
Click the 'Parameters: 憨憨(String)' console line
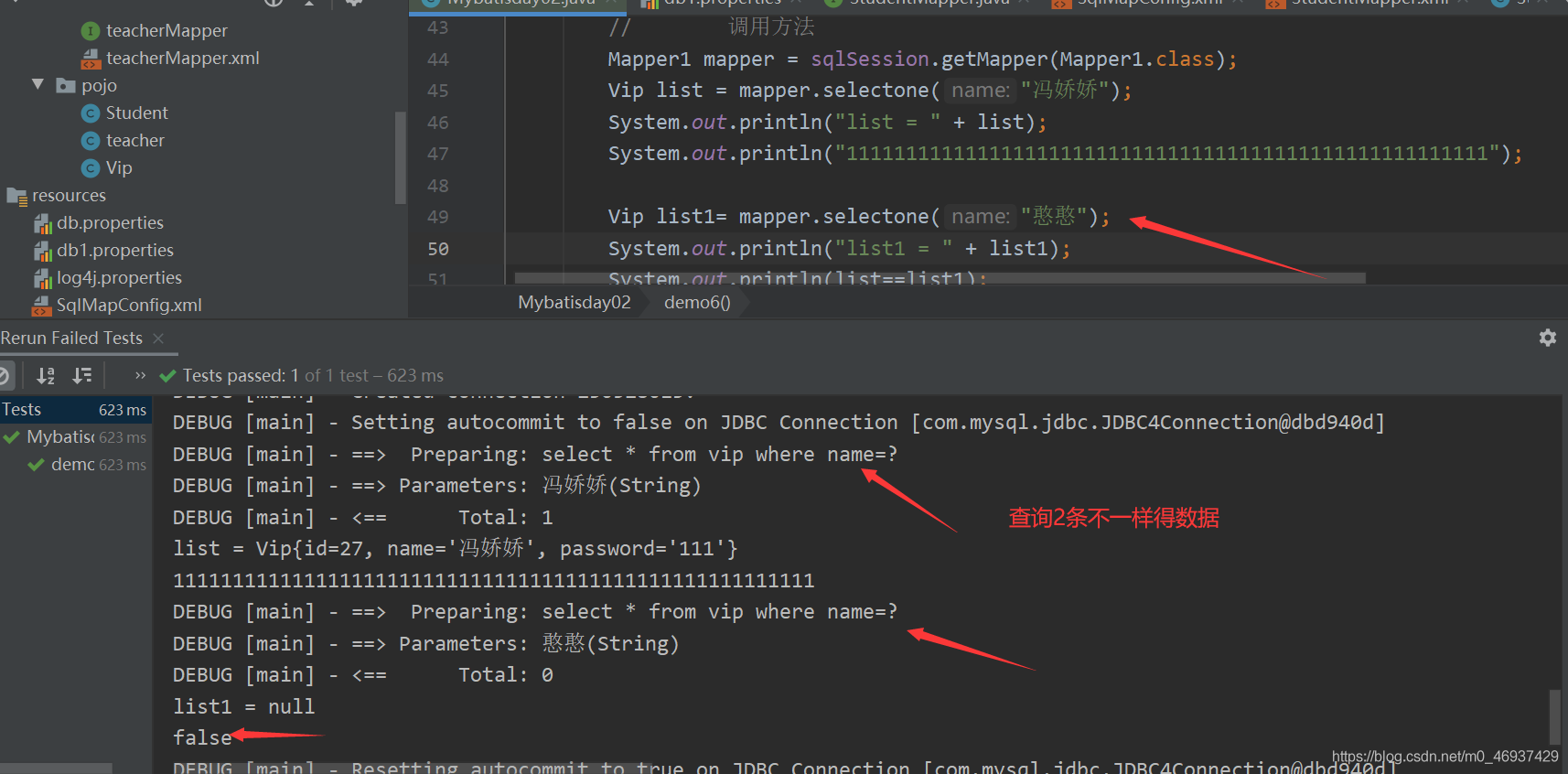click(x=426, y=644)
